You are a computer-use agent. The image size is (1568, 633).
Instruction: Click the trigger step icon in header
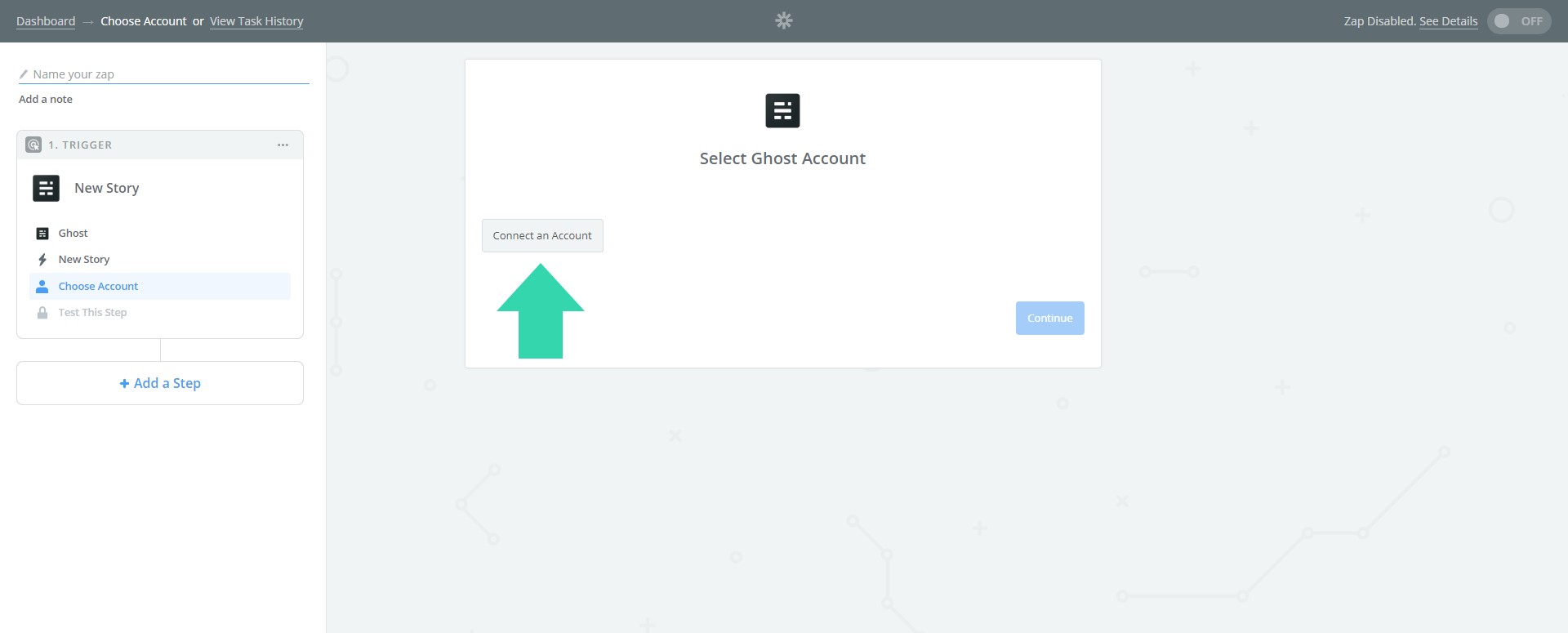(33, 145)
